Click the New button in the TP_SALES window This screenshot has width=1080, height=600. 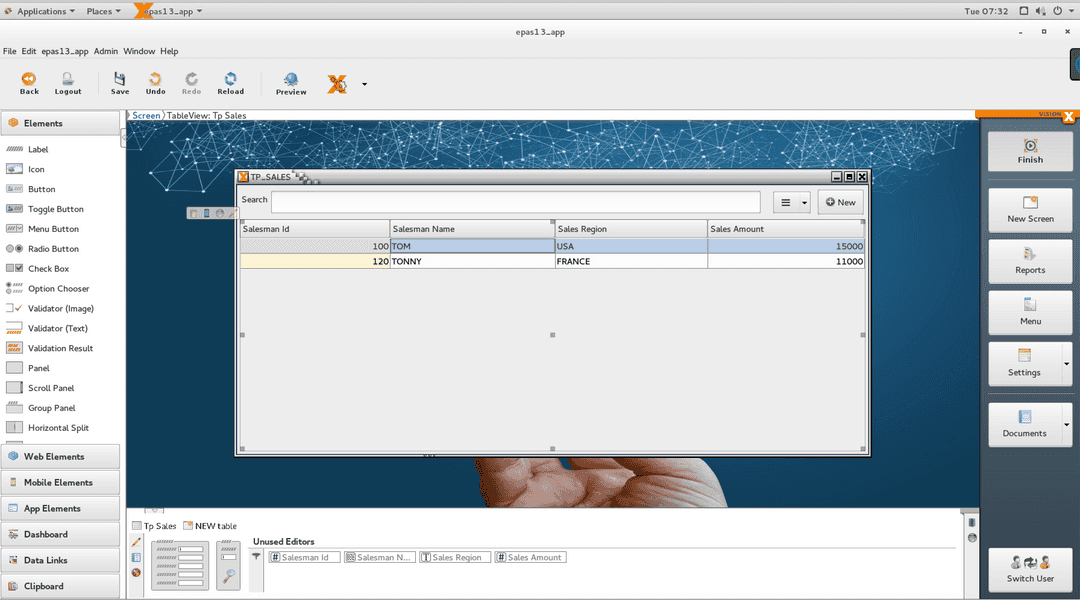click(x=840, y=201)
